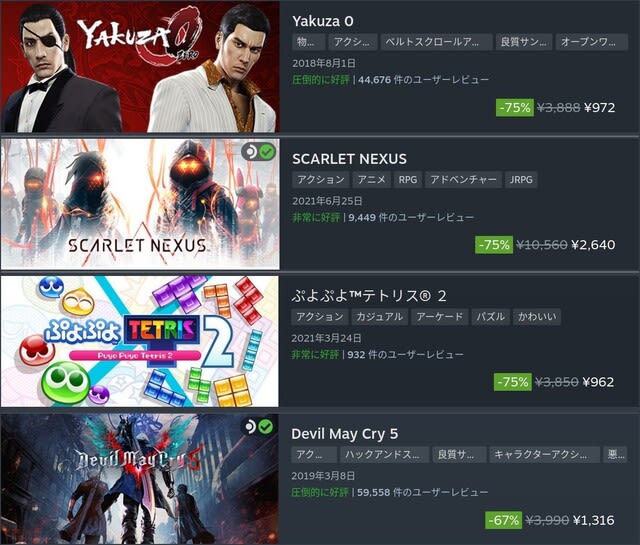The width and height of the screenshot is (640, 545).
Task: Open the Puyo Puyo Tetris 2 capsule image
Action: pos(140,341)
